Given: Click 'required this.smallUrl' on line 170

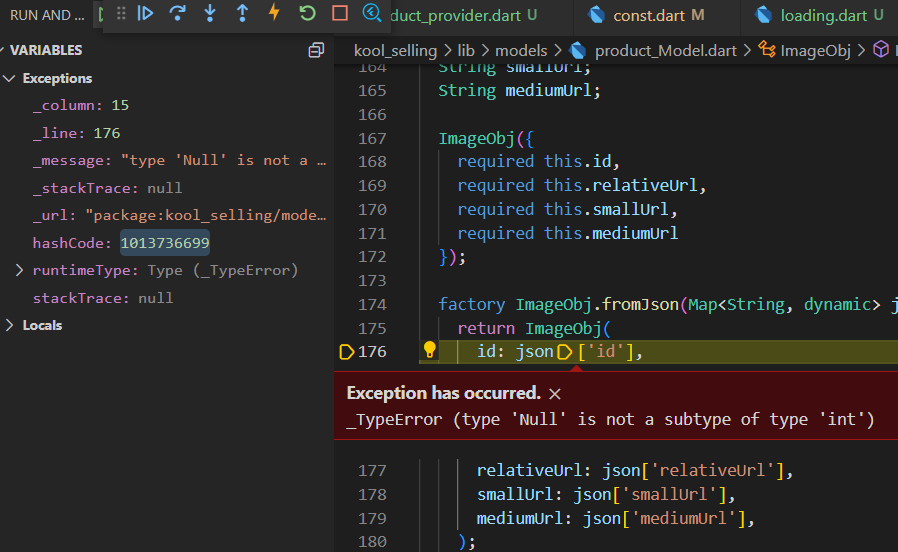Looking at the screenshot, I should click(562, 210).
